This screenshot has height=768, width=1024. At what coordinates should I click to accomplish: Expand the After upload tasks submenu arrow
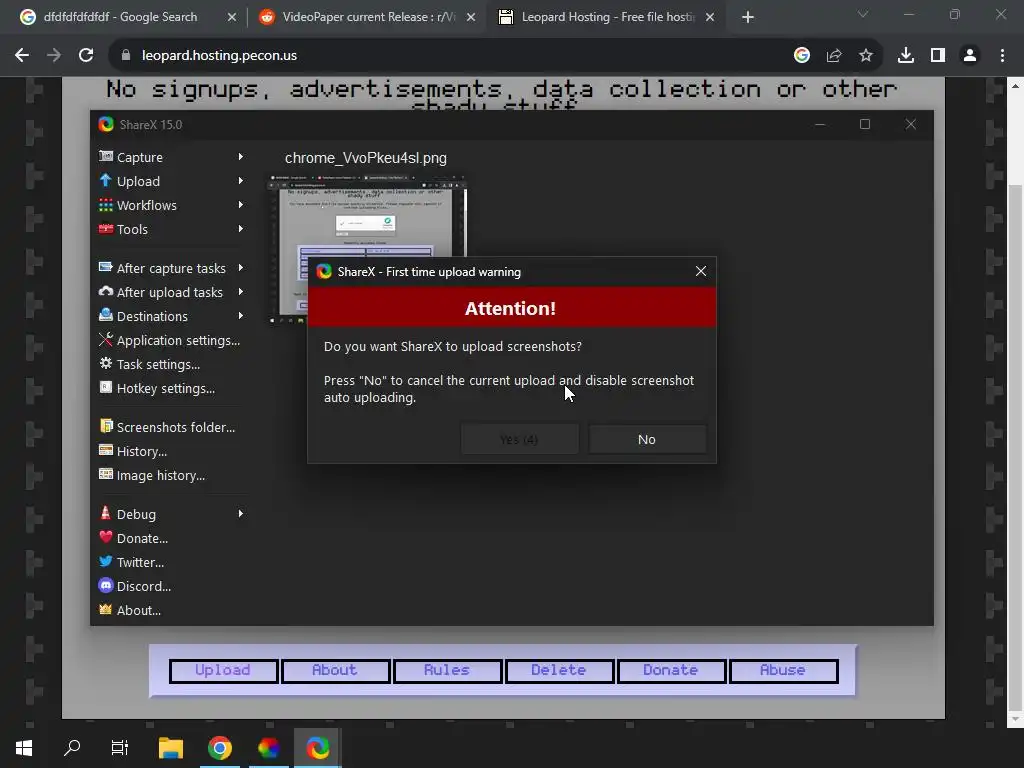point(241,292)
